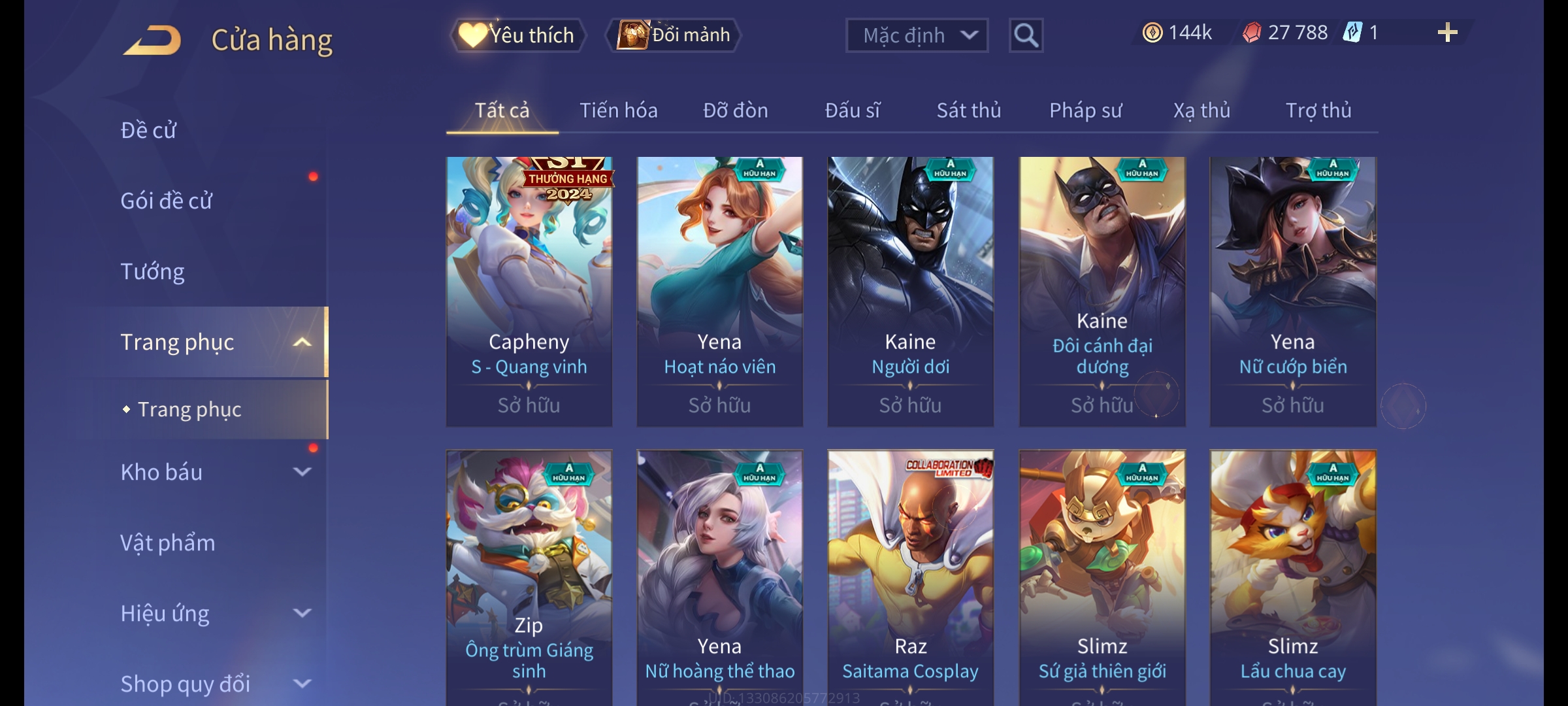
Task: Tap the red ruby gem icon
Action: pyautogui.click(x=1252, y=33)
